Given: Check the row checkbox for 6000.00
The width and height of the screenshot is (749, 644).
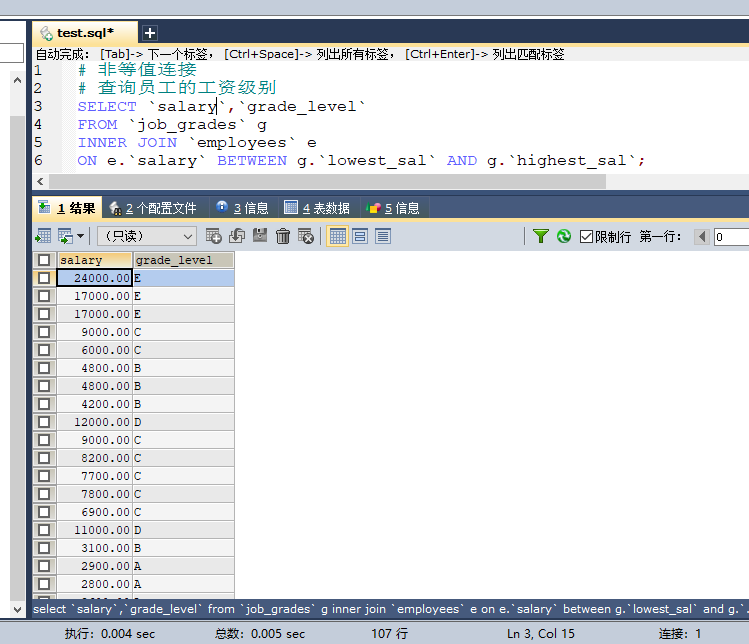Looking at the screenshot, I should (44, 350).
